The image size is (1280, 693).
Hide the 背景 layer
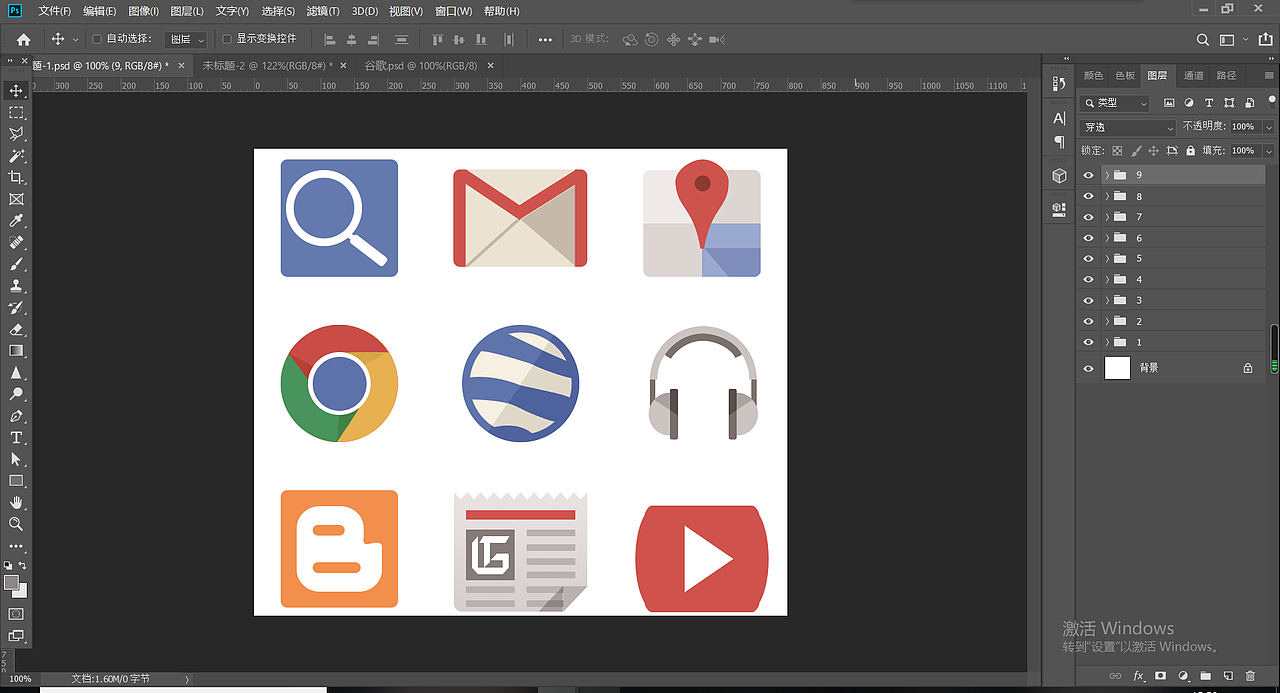coord(1089,368)
